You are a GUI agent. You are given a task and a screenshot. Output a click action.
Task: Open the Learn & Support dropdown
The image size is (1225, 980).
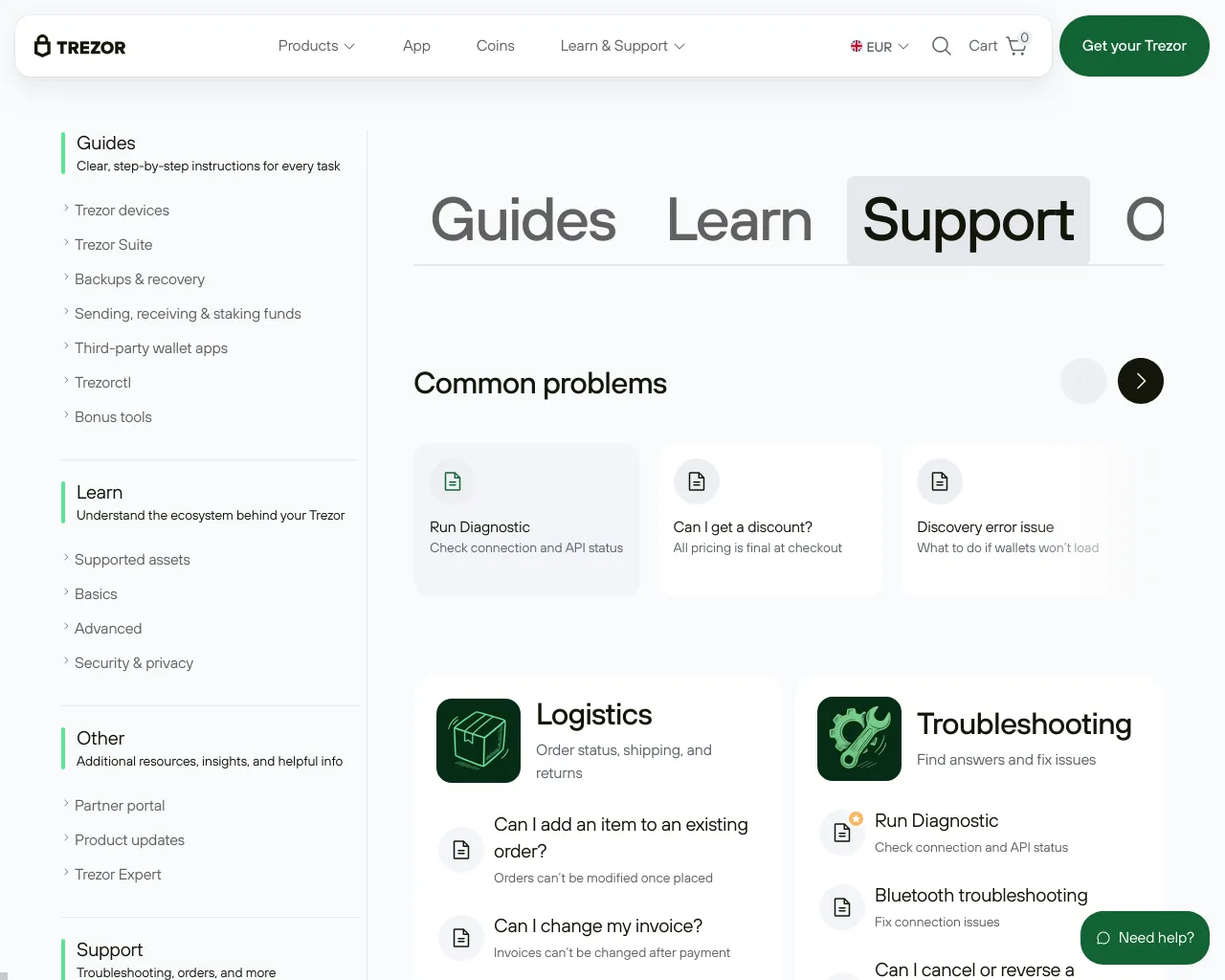click(623, 46)
